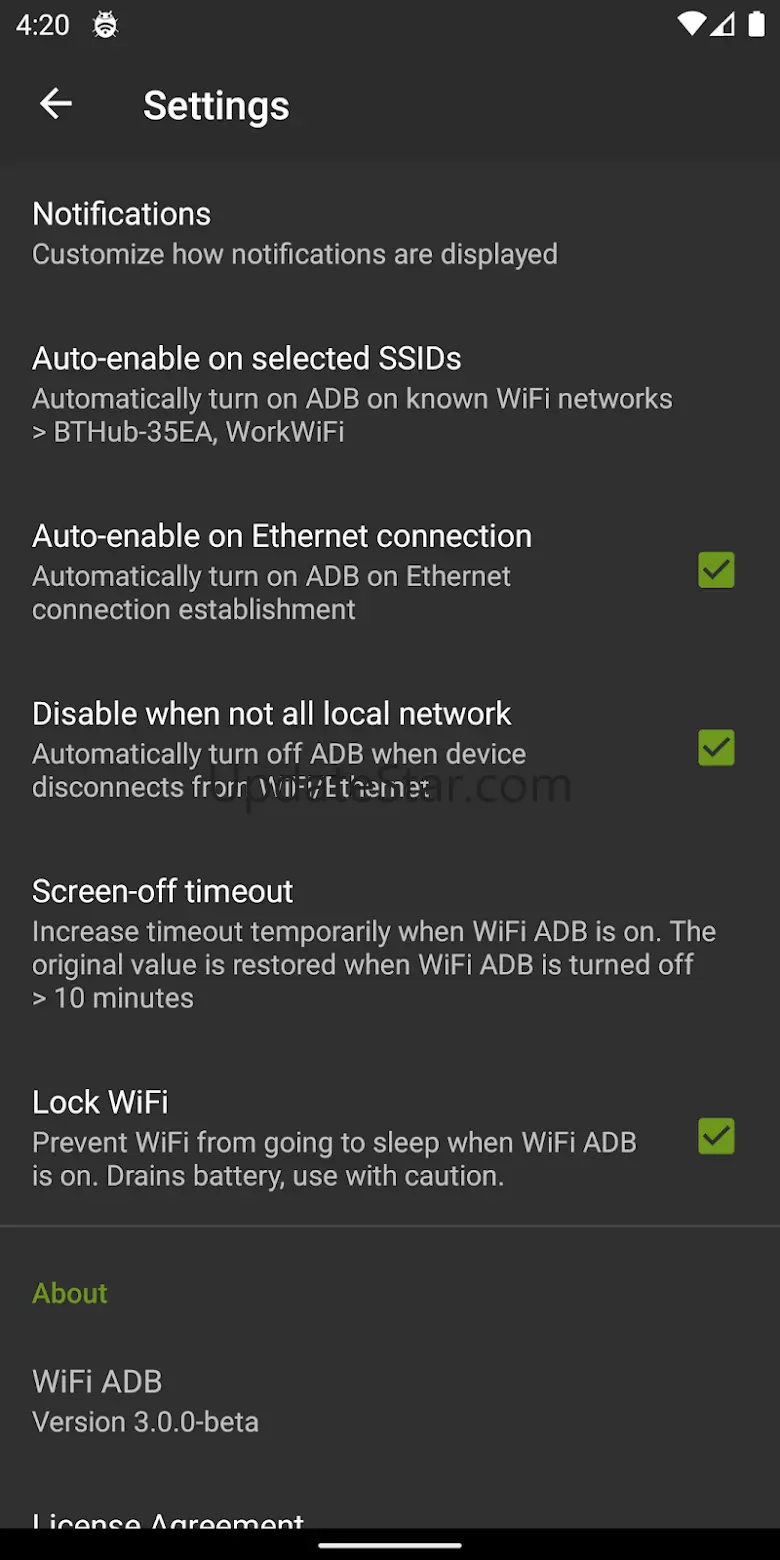Open Auto-enable on selected SSIDs
Screen dimensions: 780x1560
350,393
